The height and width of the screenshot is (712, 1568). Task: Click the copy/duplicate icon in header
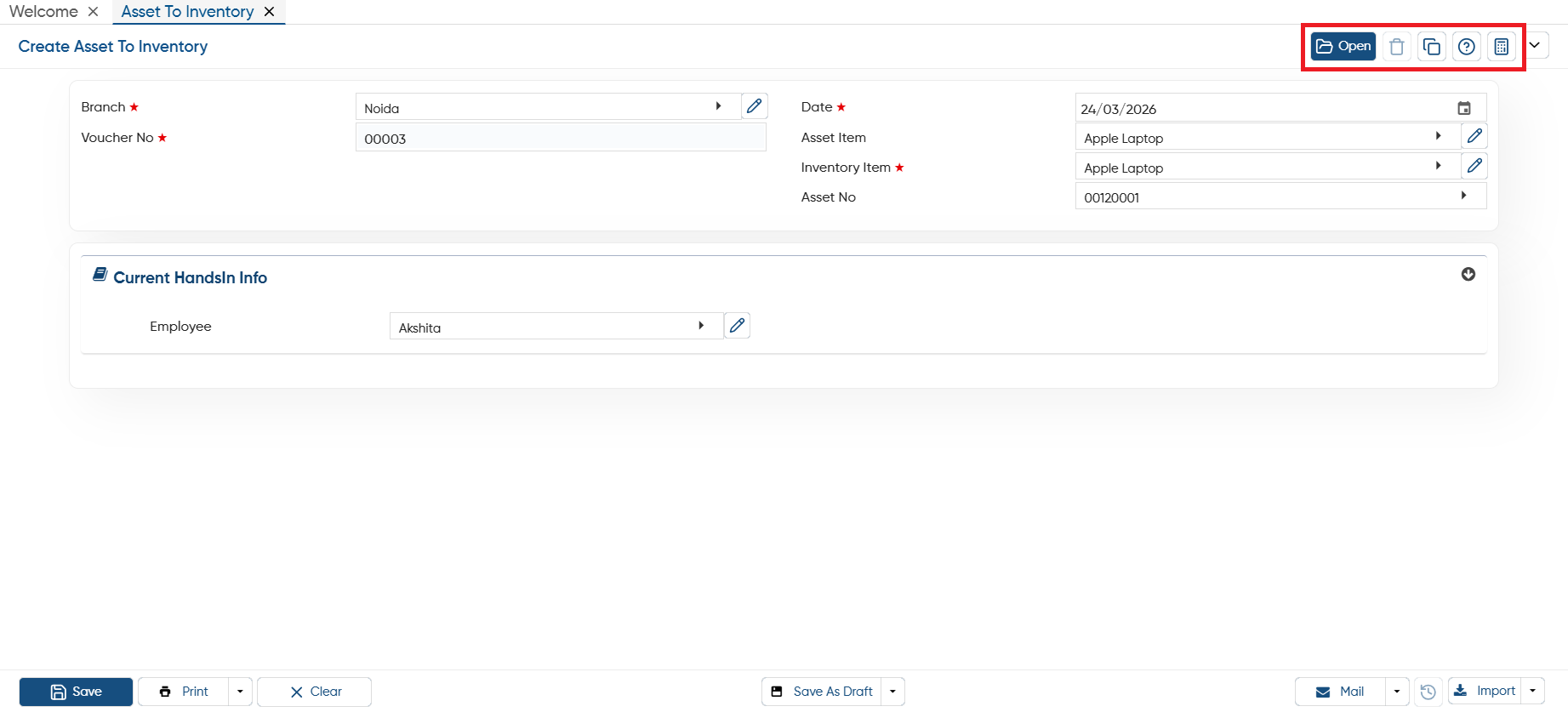coord(1432,46)
